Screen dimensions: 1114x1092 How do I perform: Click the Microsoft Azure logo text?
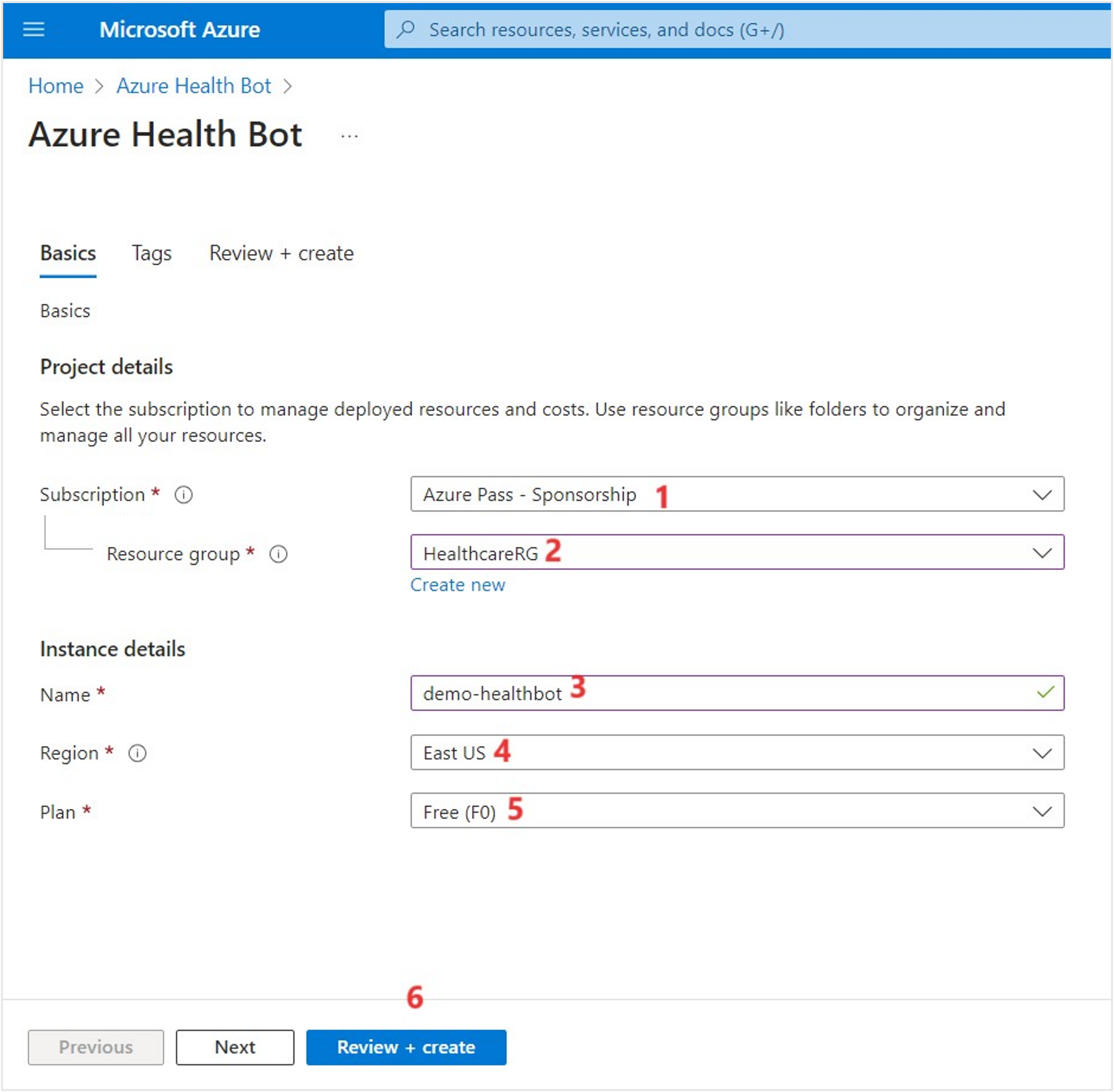[x=180, y=29]
